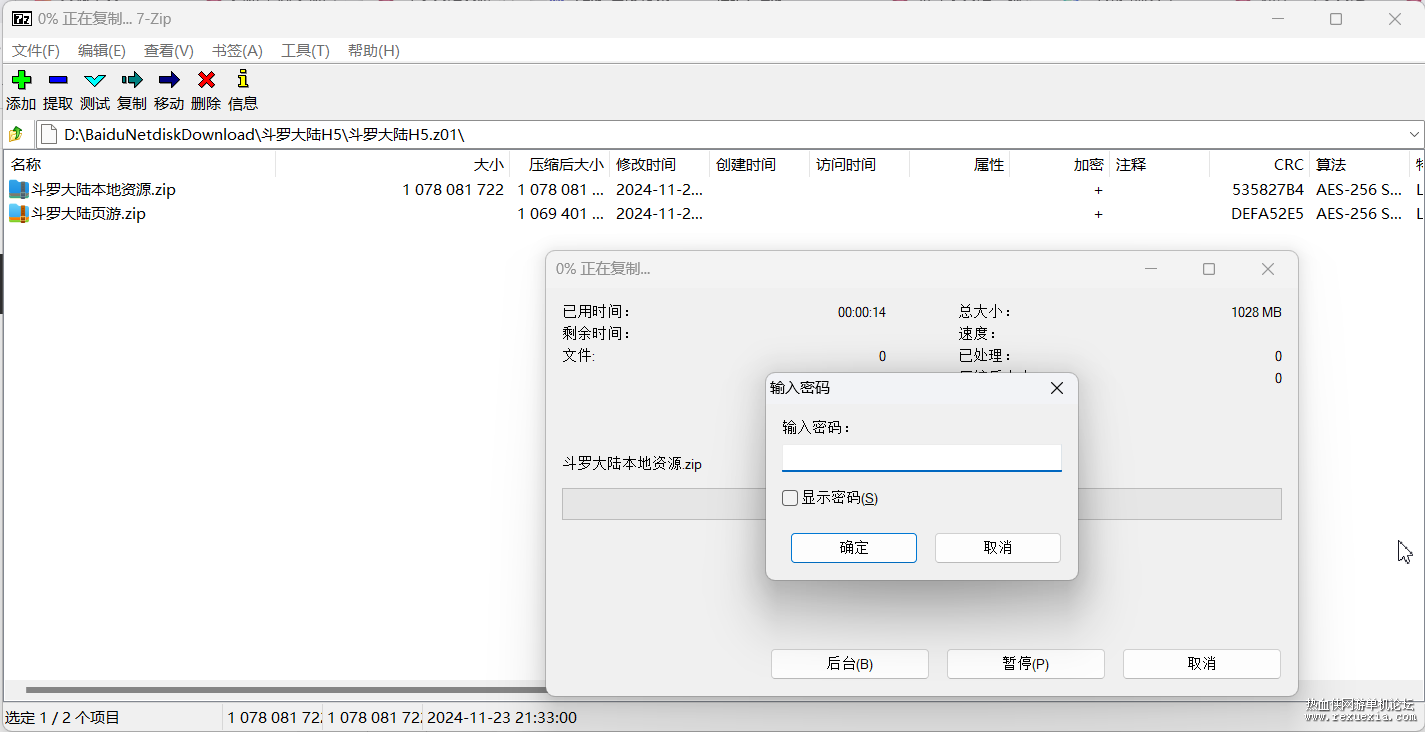1425x732 pixels.
Task: Minimize the 正在复制 progress dialog
Action: pos(1151,269)
